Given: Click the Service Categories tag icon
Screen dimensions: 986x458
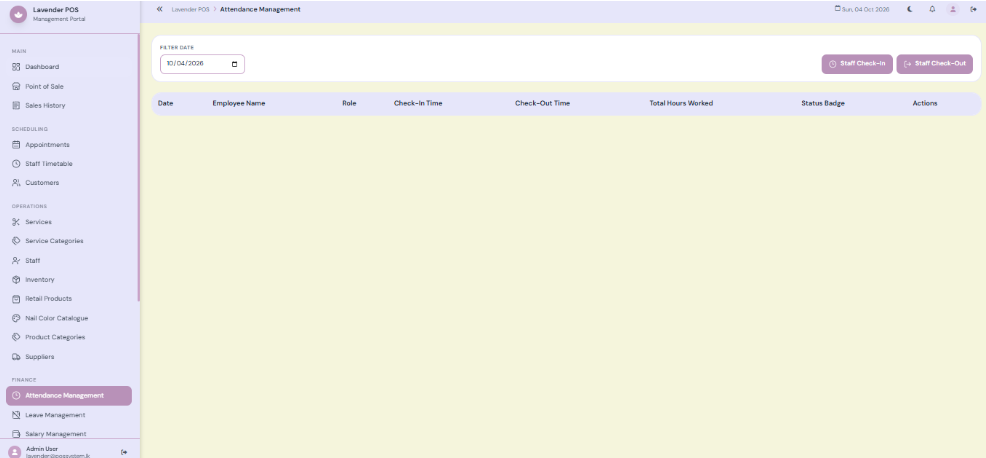Looking at the screenshot, I should point(16,241).
